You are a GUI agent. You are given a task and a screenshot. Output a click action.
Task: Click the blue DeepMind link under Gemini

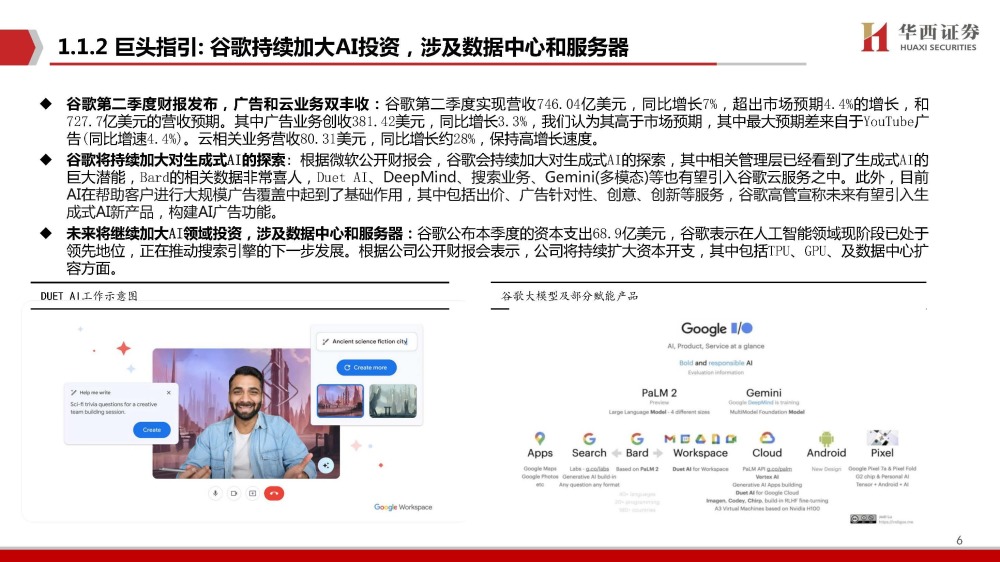pos(760,403)
